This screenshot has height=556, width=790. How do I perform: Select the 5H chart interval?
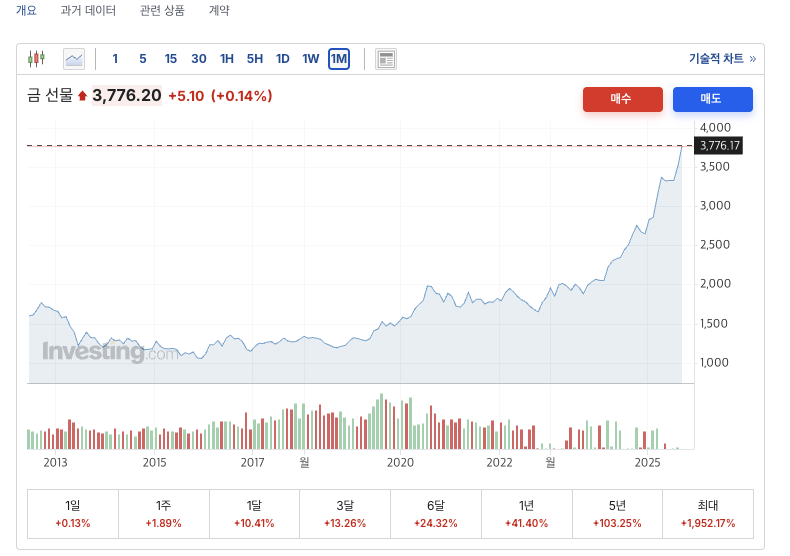tap(255, 58)
